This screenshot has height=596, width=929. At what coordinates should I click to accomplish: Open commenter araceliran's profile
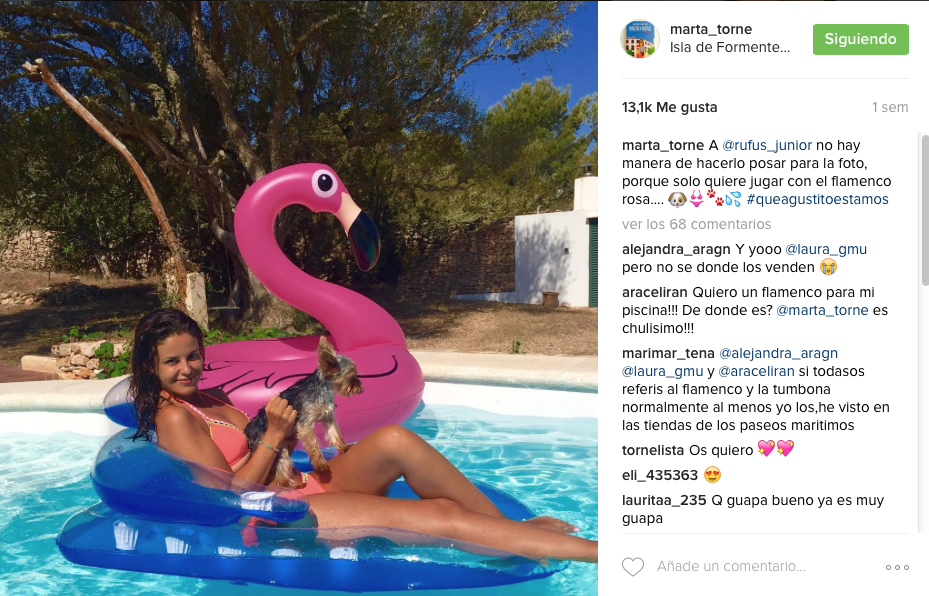pos(655,292)
